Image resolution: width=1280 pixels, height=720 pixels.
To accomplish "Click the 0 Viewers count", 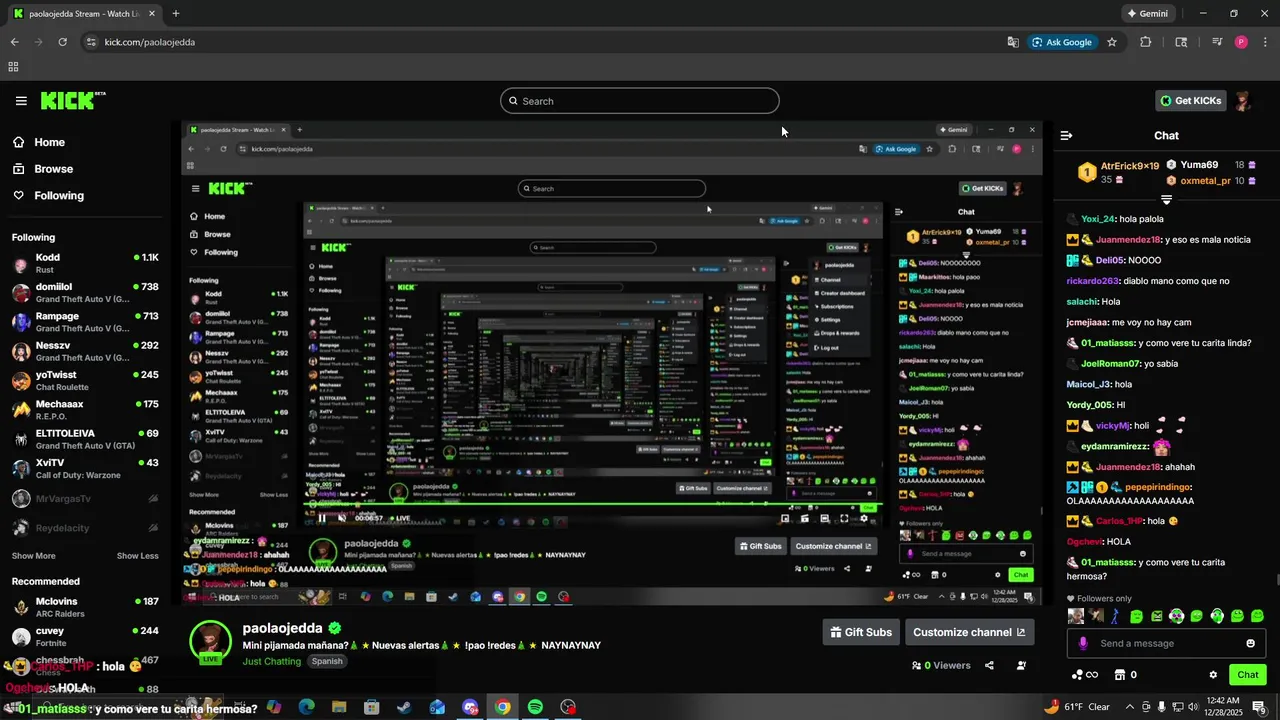I will pyautogui.click(x=941, y=665).
